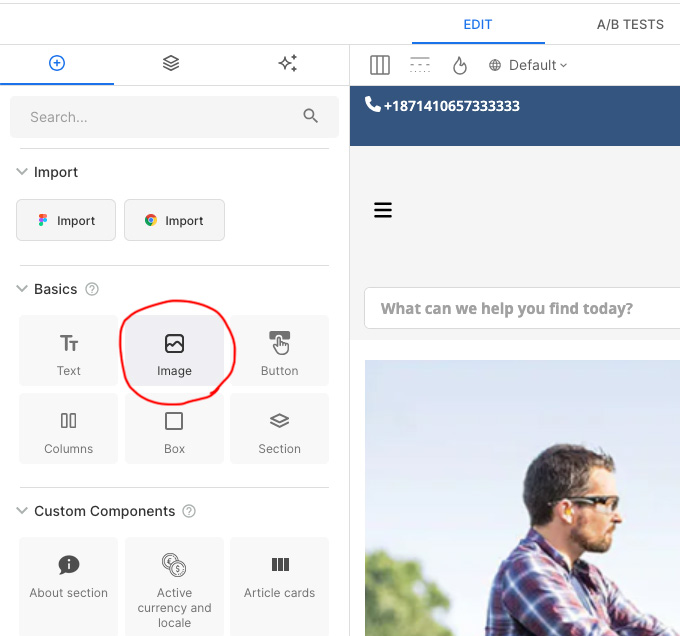
Task: Open the AI sparkle tab
Action: tap(287, 63)
